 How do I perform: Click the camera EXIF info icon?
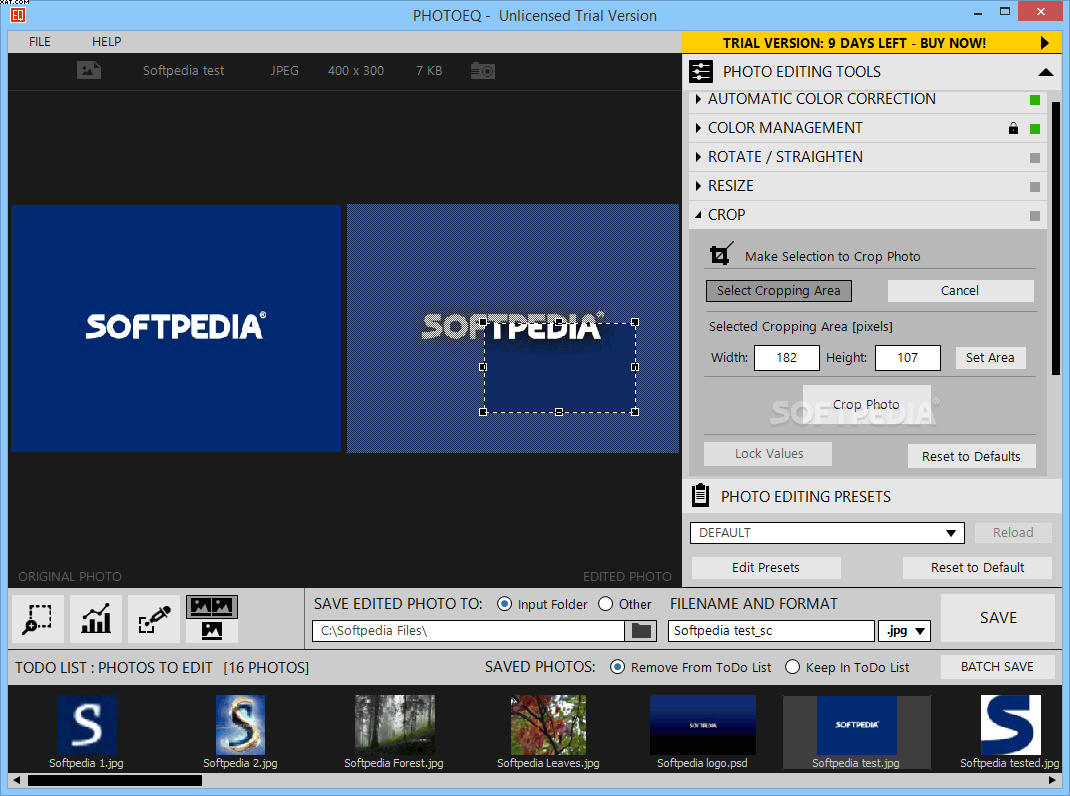482,70
